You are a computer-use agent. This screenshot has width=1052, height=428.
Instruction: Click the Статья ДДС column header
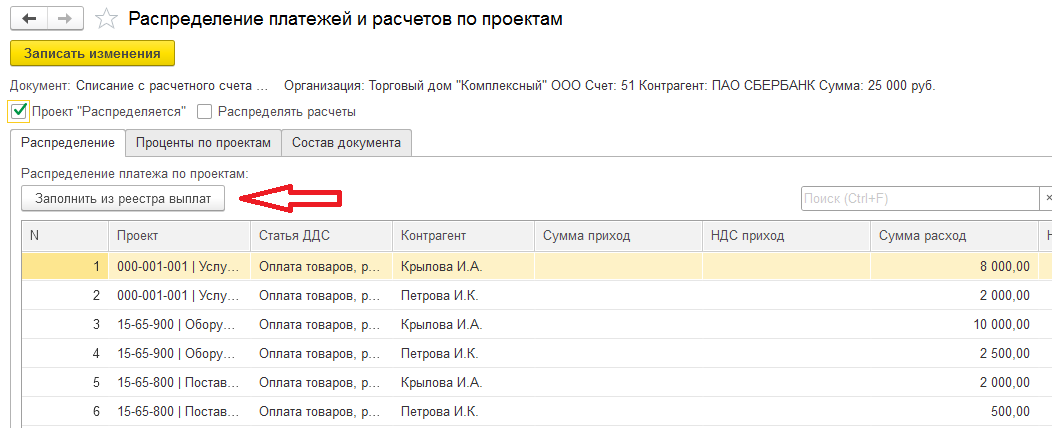pyautogui.click(x=320, y=236)
